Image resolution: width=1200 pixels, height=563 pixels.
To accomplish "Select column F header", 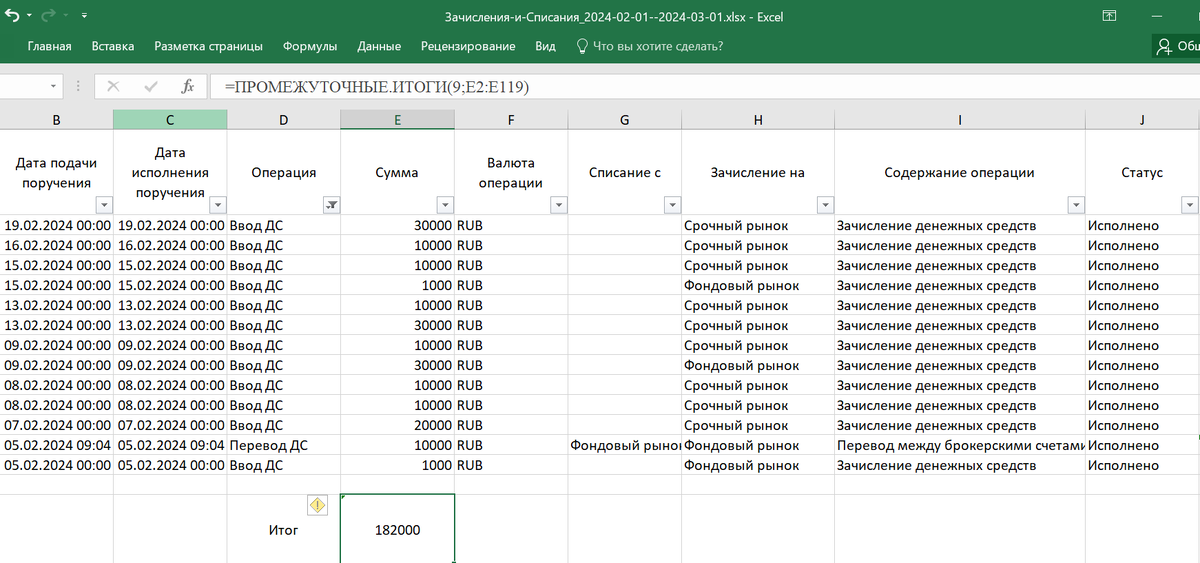I will pos(511,119).
